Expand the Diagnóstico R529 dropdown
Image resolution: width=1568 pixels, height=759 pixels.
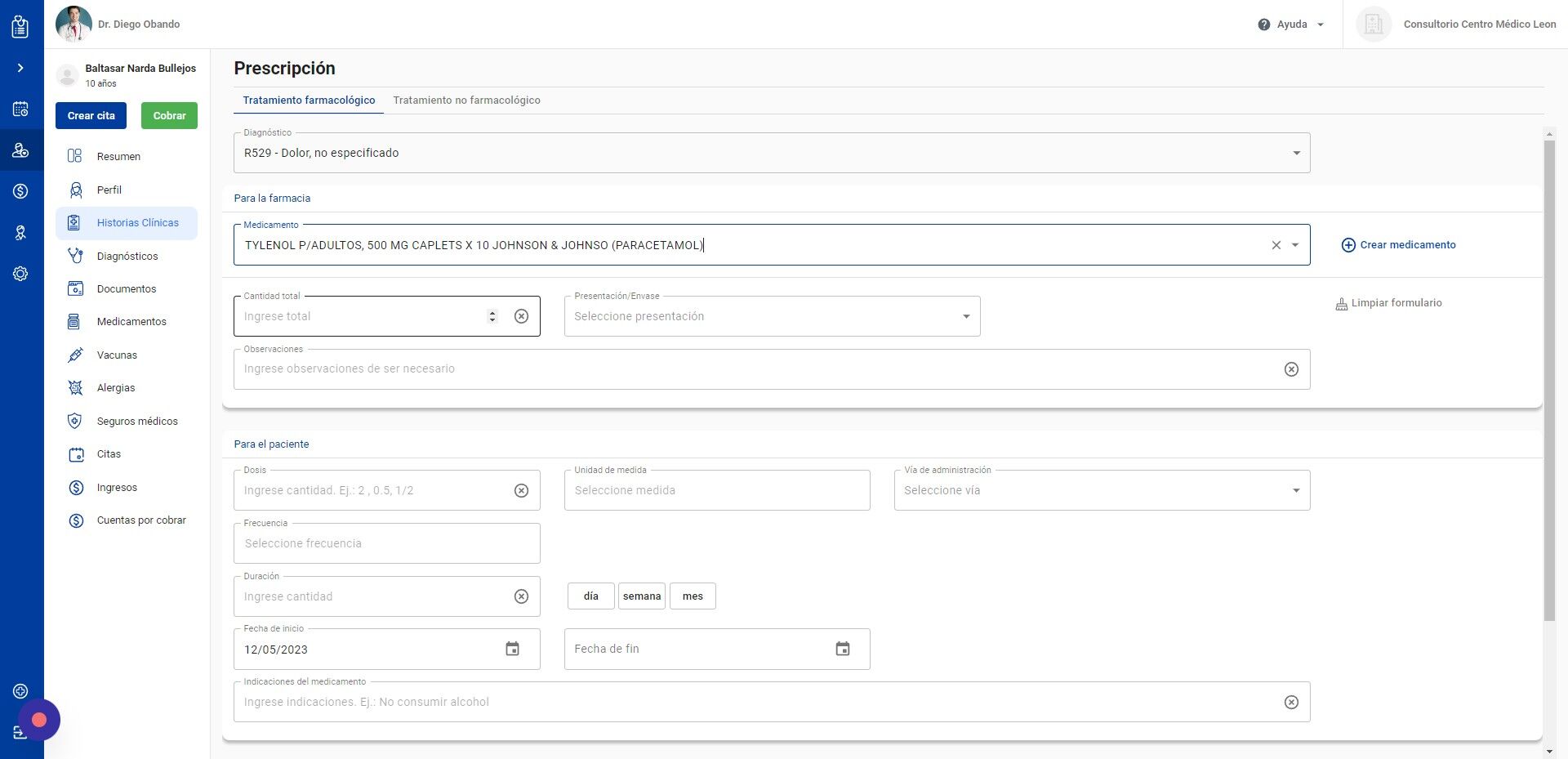(x=1296, y=153)
